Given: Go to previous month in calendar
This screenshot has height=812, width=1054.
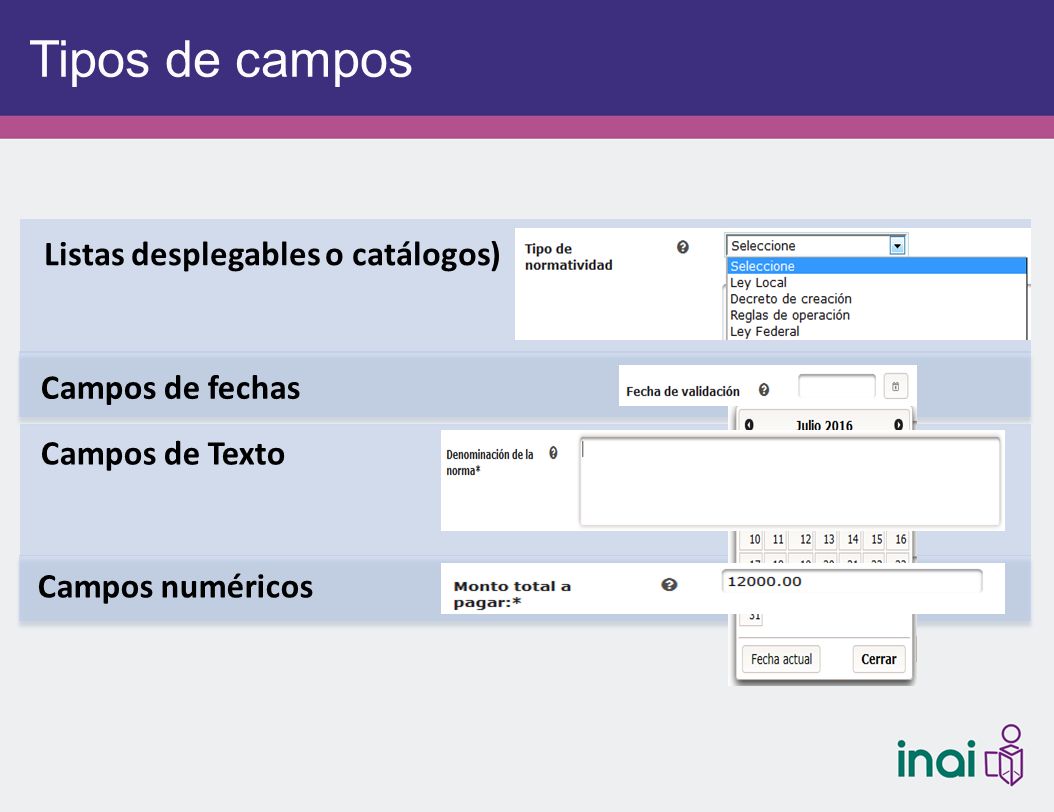Looking at the screenshot, I should (x=749, y=425).
